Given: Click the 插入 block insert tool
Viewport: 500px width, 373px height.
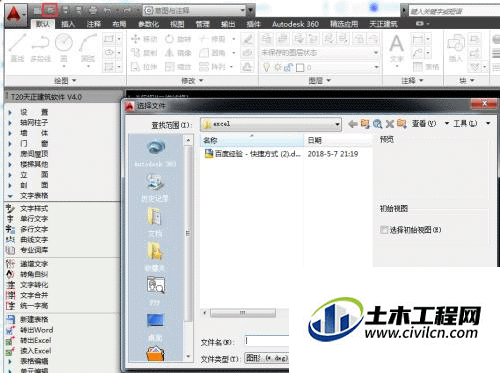Looking at the screenshot, I should pos(456,48).
